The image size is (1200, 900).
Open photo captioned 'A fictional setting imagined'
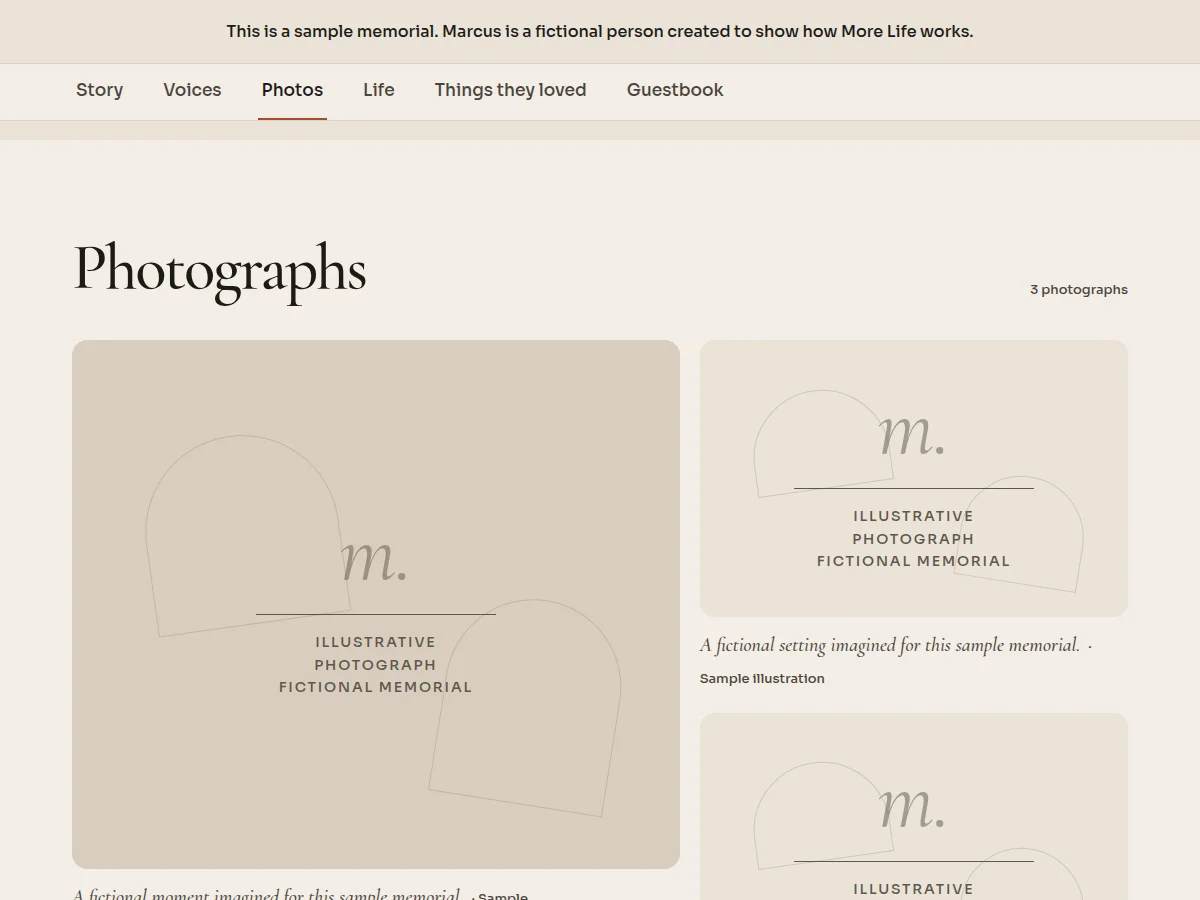tap(914, 478)
